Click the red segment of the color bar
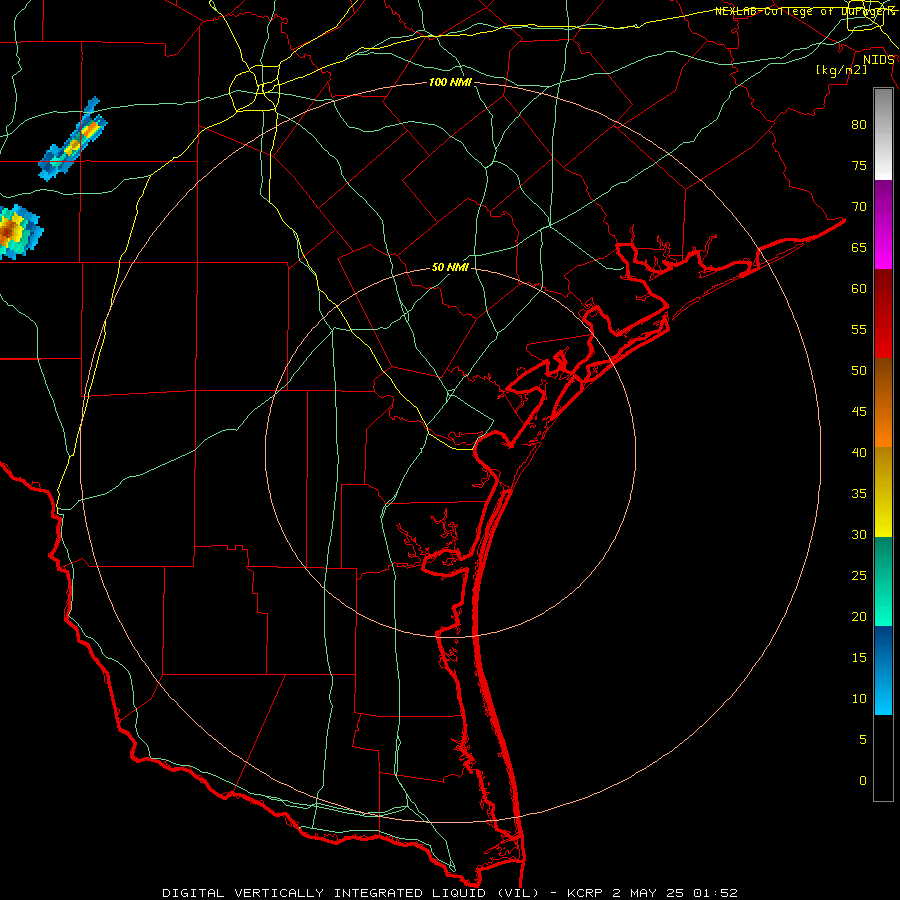 tap(883, 313)
